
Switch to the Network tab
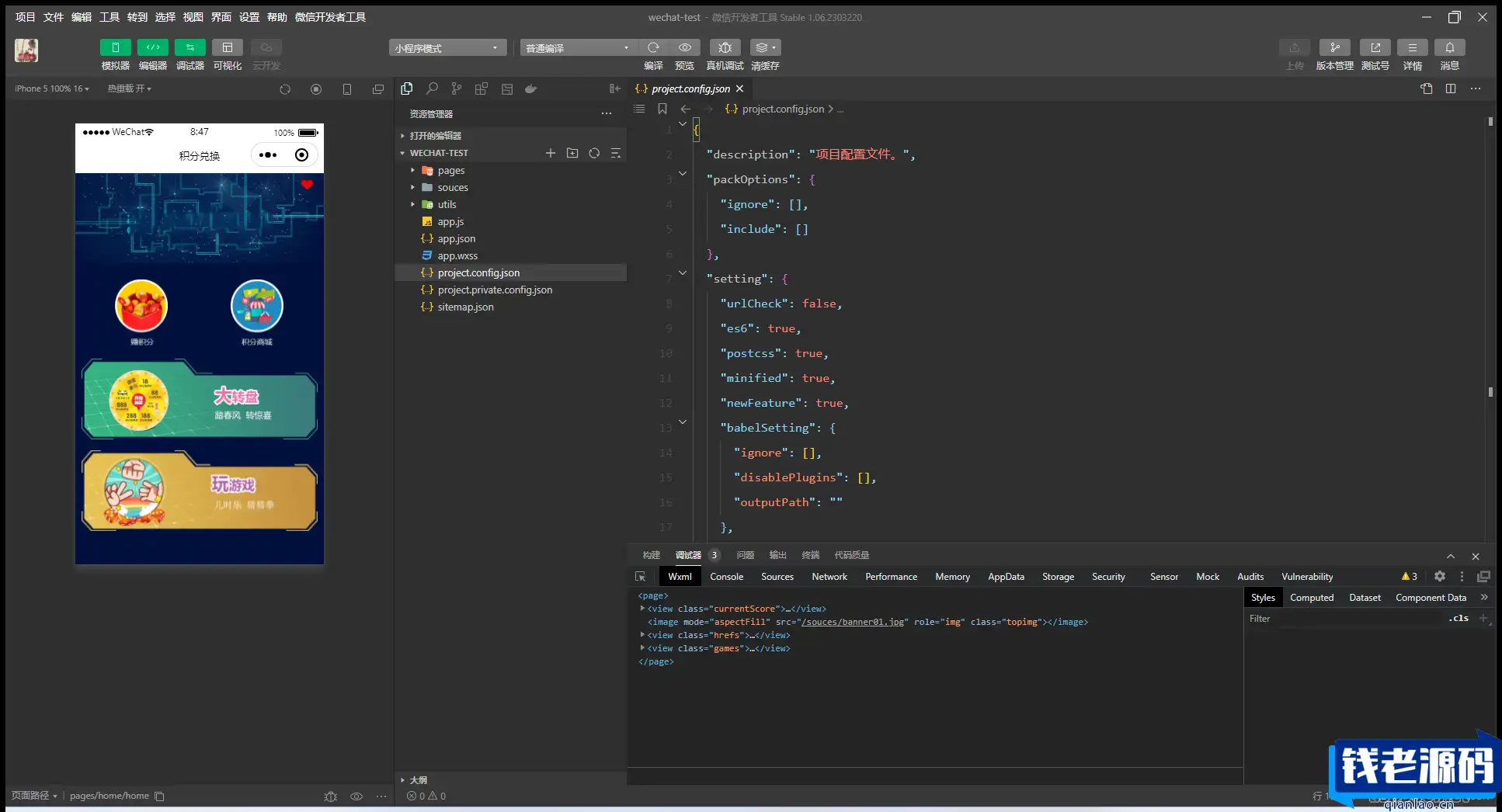point(829,576)
